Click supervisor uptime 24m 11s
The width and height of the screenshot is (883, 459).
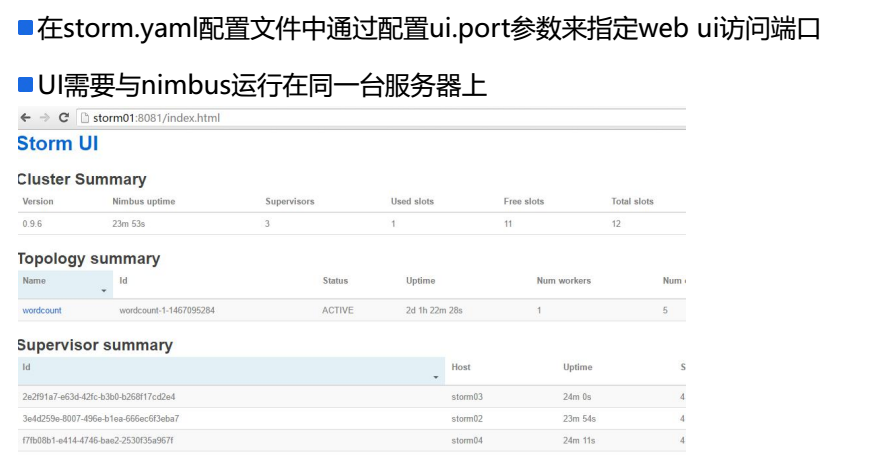(x=579, y=440)
